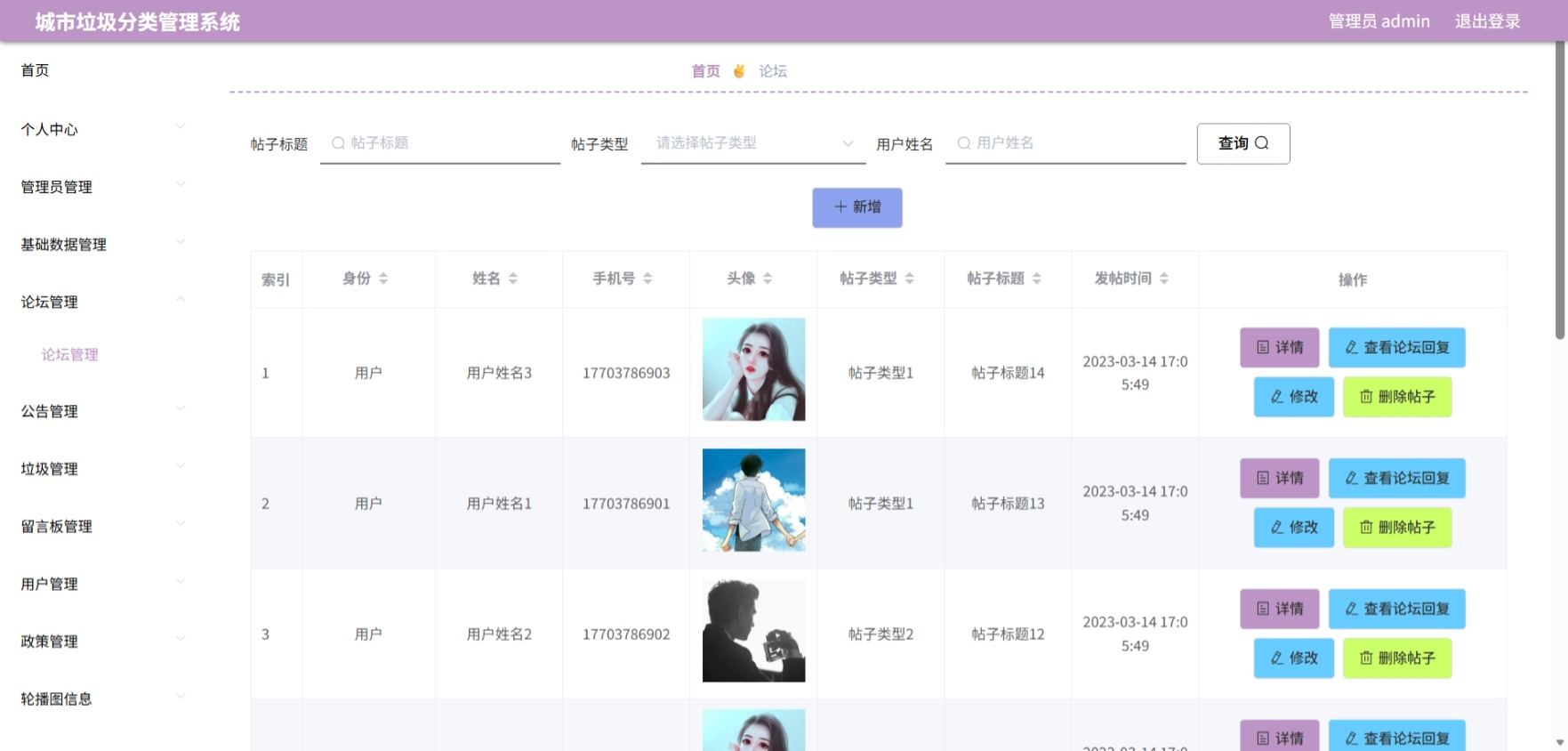Click 退出登录 to log out
Image resolution: width=1568 pixels, height=751 pixels.
coord(1488,21)
